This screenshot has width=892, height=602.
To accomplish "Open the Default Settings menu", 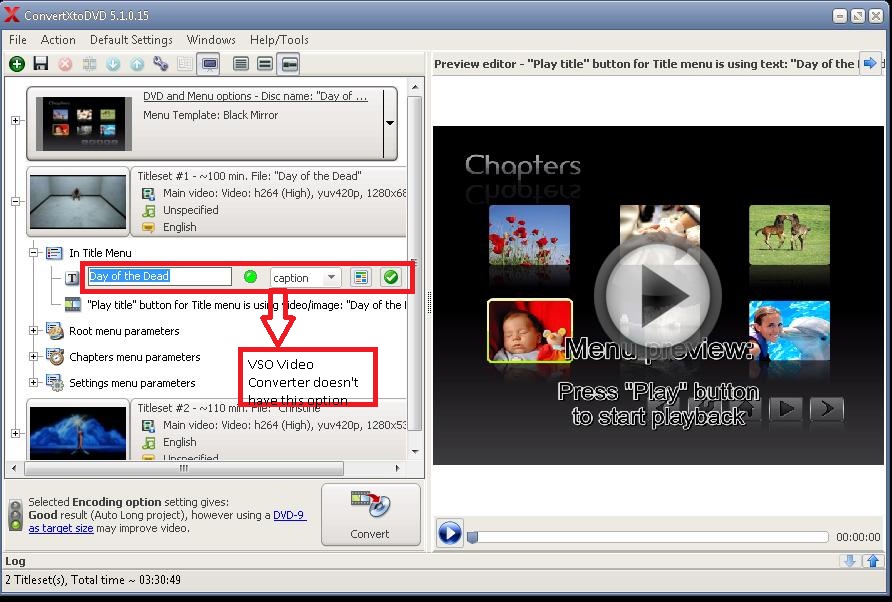I will (131, 40).
